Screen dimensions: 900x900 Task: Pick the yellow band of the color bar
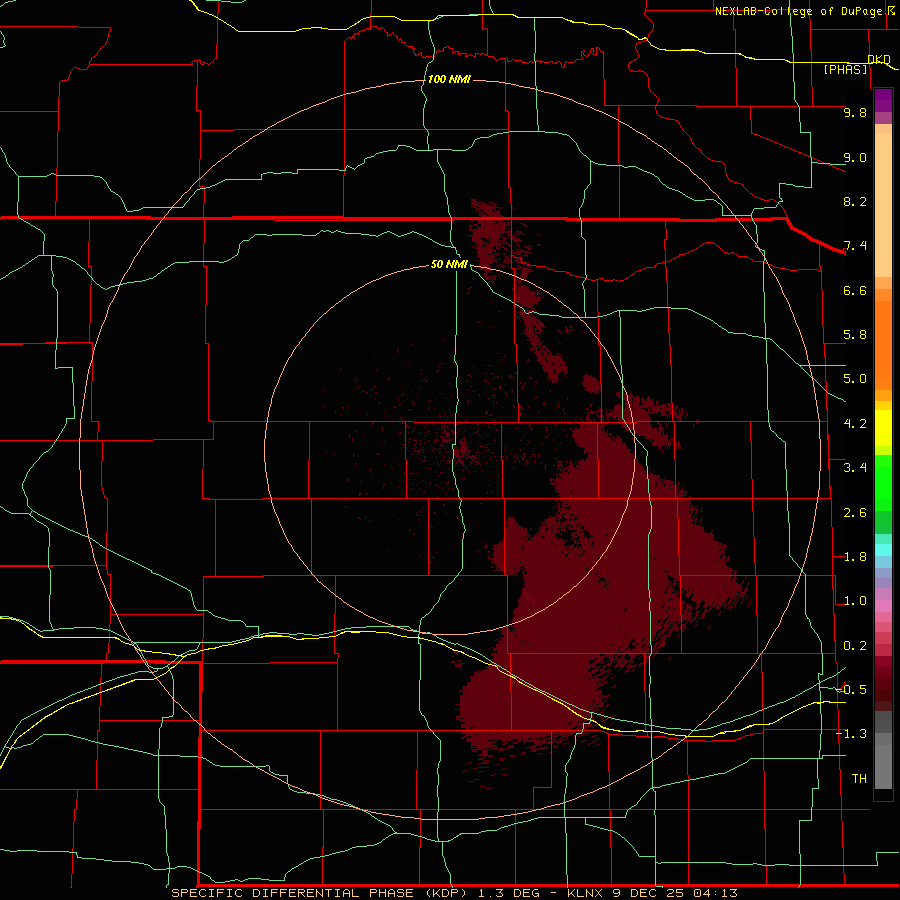[x=883, y=427]
